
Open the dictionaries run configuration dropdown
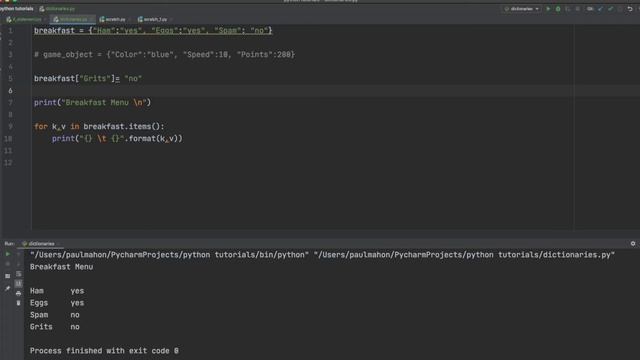pos(522,9)
